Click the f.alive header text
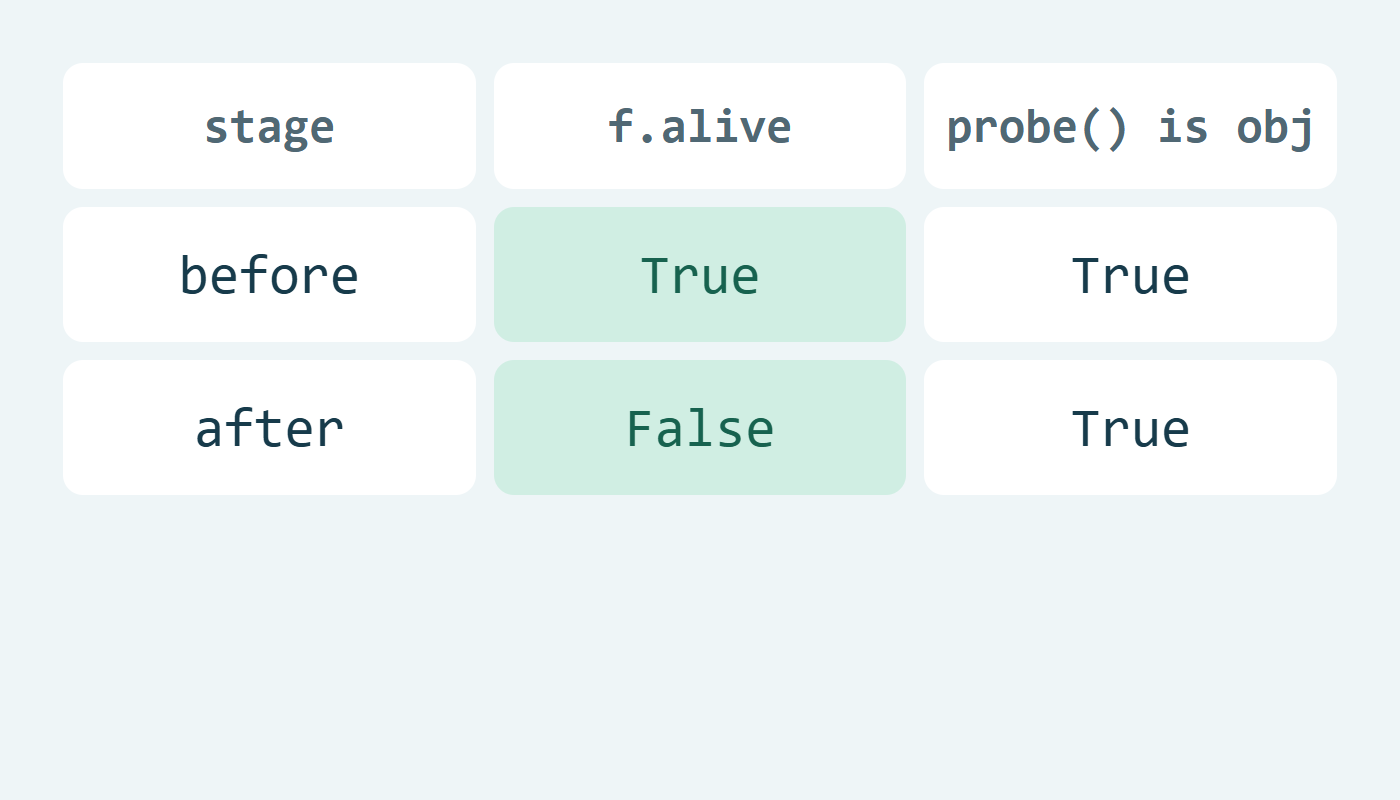The image size is (1400, 800). pos(700,126)
